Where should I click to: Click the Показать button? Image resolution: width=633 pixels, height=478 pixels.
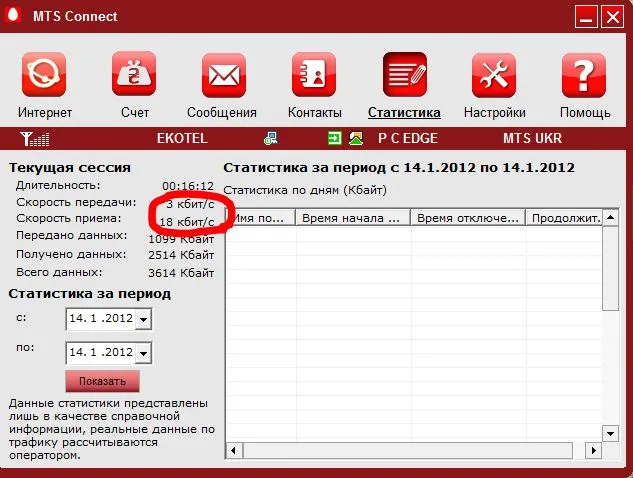pyautogui.click(x=103, y=381)
